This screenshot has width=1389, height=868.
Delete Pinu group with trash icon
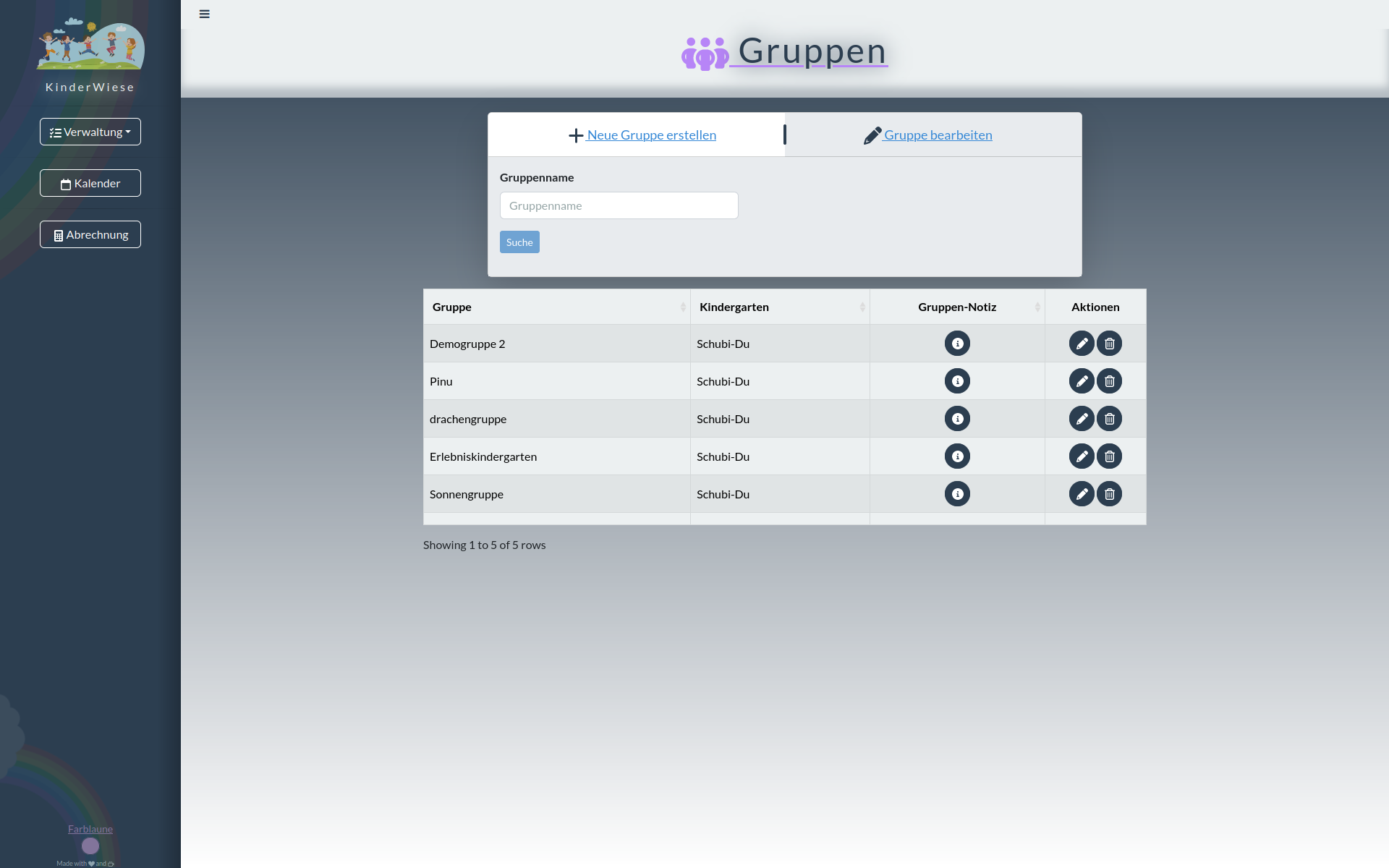(1109, 381)
